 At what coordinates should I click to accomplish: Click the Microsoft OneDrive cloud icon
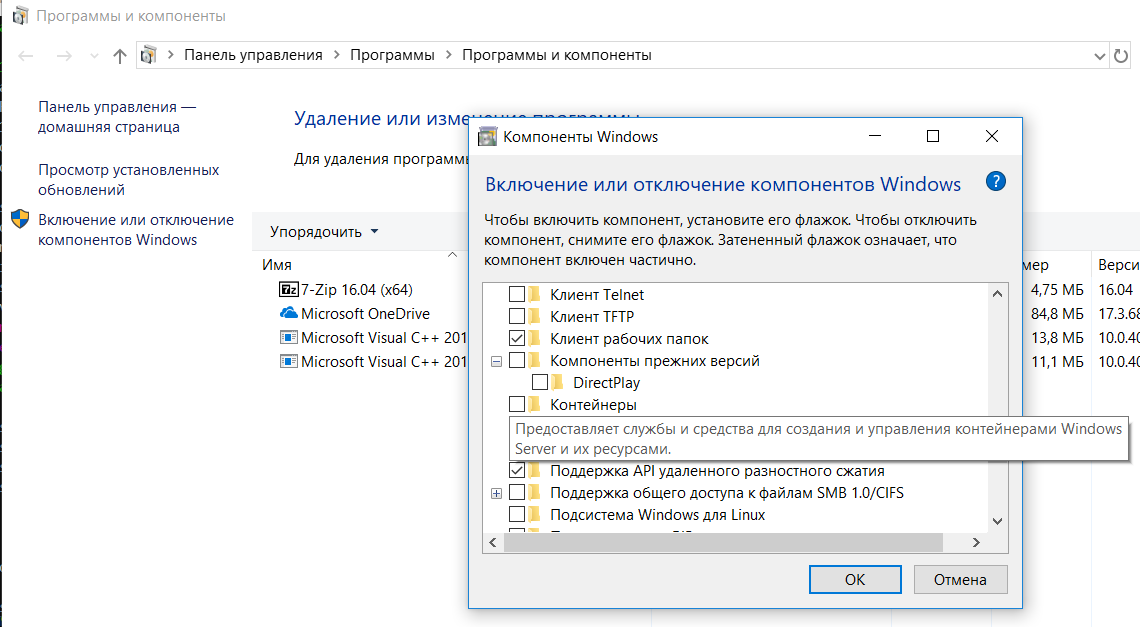(289, 313)
